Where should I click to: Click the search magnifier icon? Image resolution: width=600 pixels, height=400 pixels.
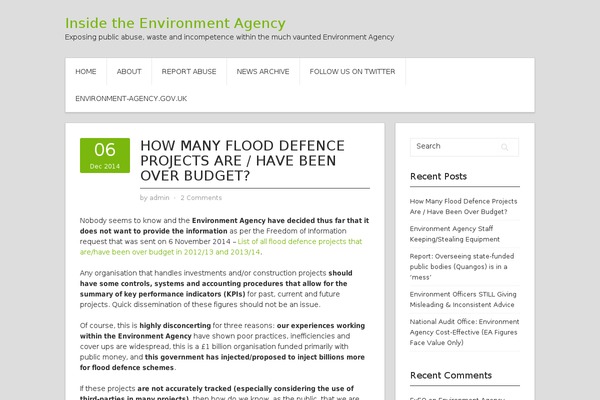[x=504, y=147]
